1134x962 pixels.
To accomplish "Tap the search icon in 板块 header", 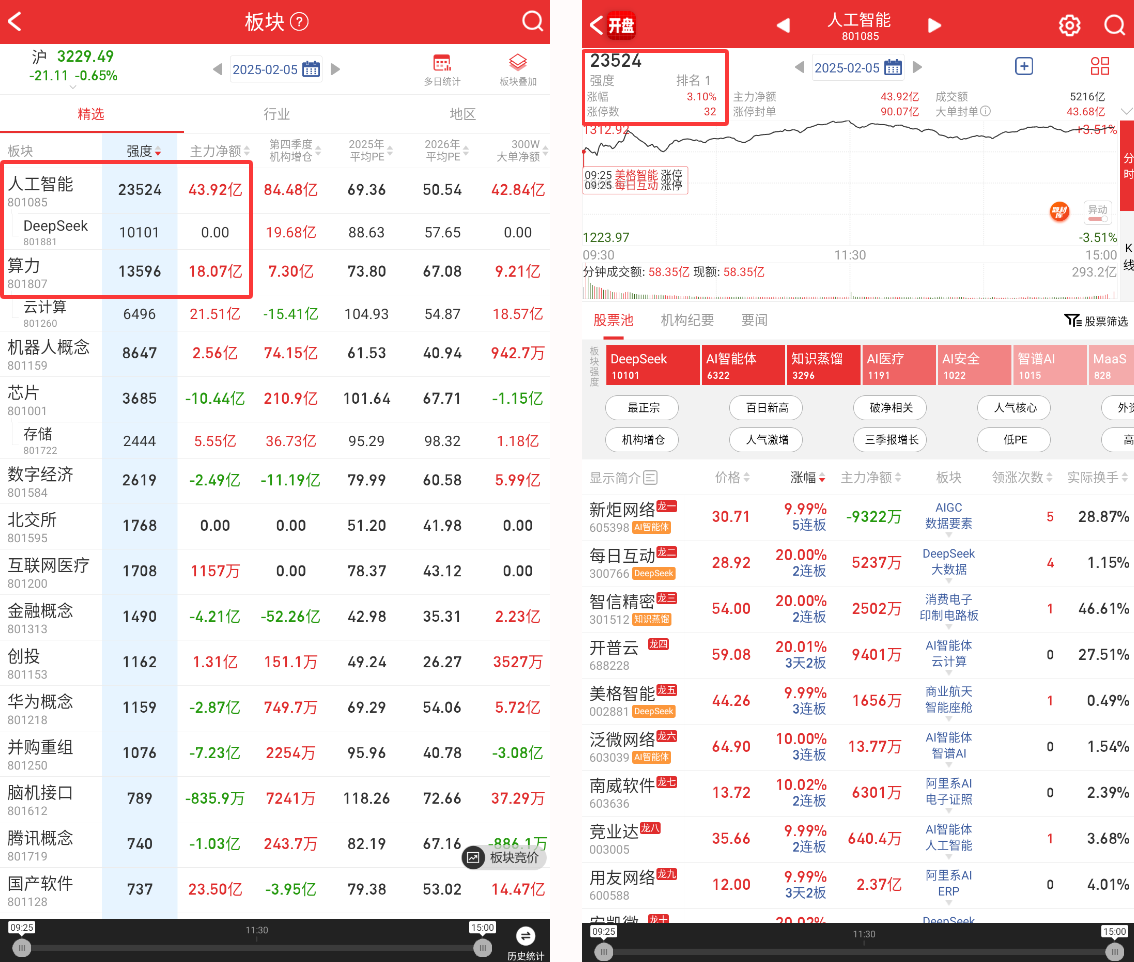I will pos(532,22).
